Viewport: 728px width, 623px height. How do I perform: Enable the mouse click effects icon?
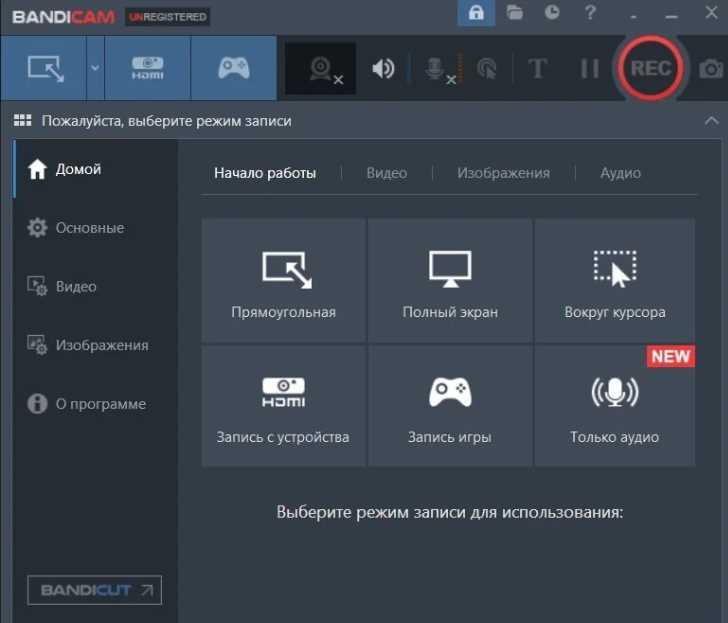pyautogui.click(x=487, y=69)
